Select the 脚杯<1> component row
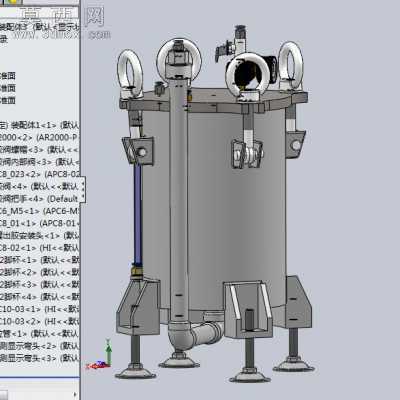The height and width of the screenshot is (400, 400). (39, 260)
